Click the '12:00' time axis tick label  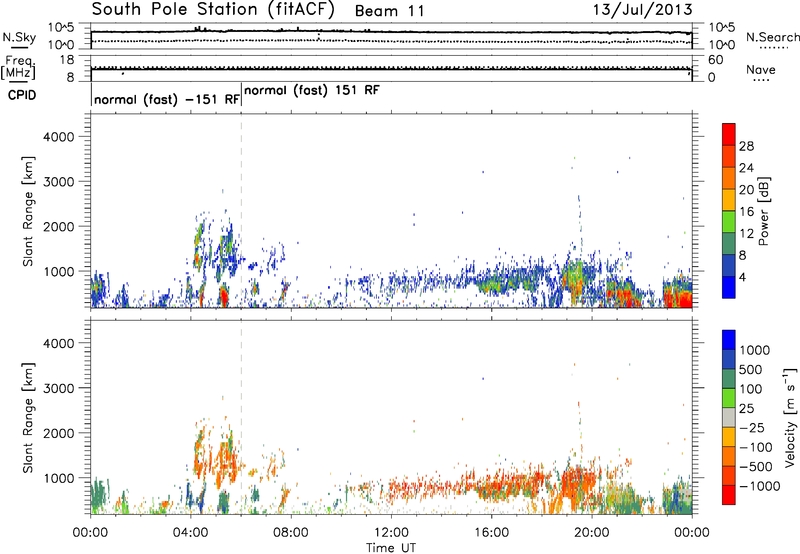click(x=391, y=533)
